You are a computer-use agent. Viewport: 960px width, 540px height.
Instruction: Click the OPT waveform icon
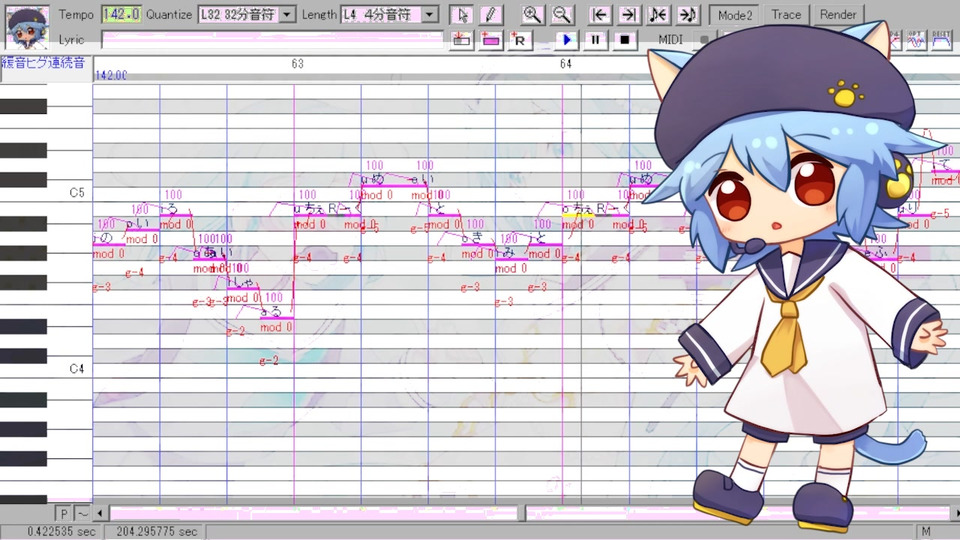pyautogui.click(x=916, y=40)
